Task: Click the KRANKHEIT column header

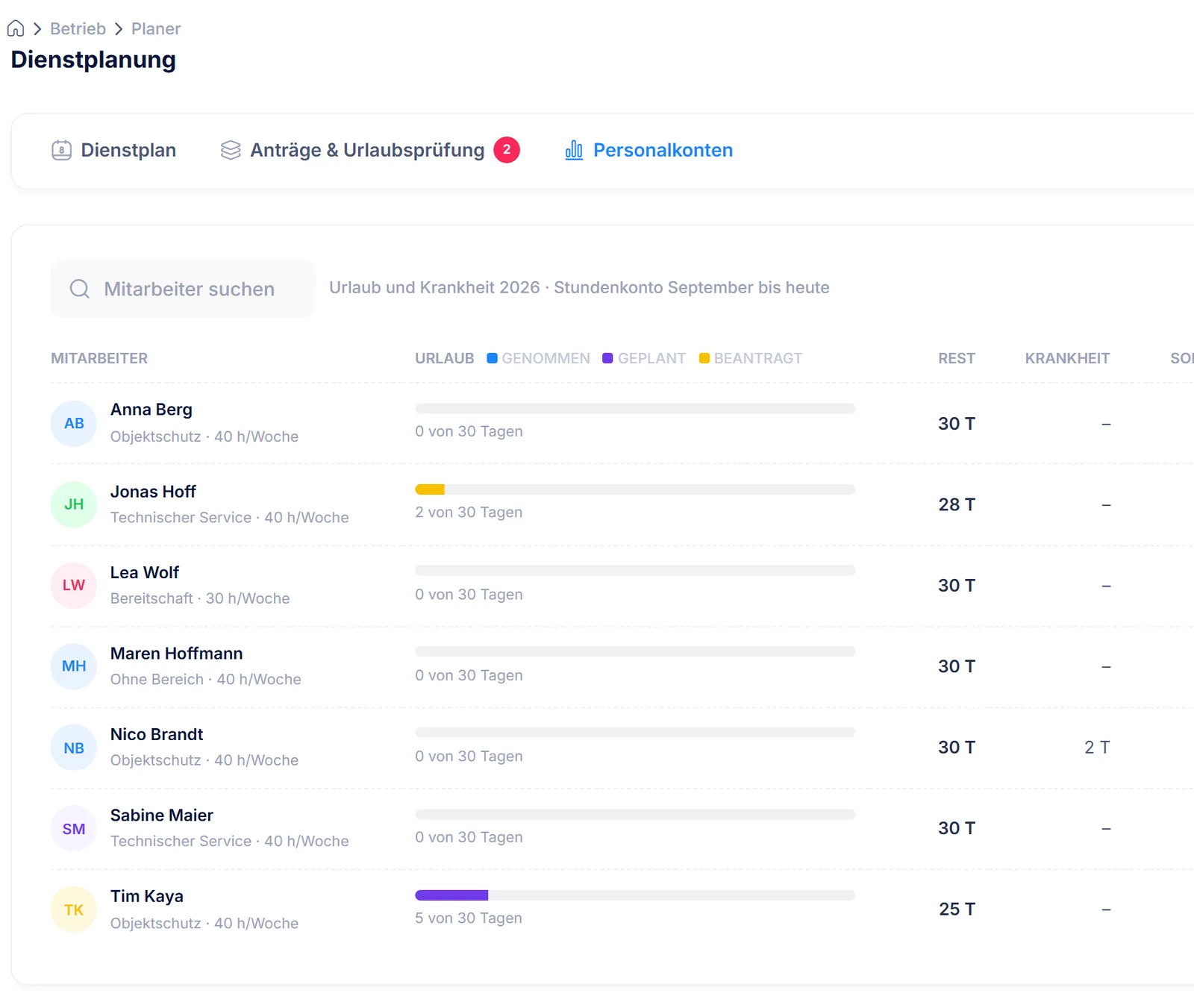Action: click(1067, 358)
